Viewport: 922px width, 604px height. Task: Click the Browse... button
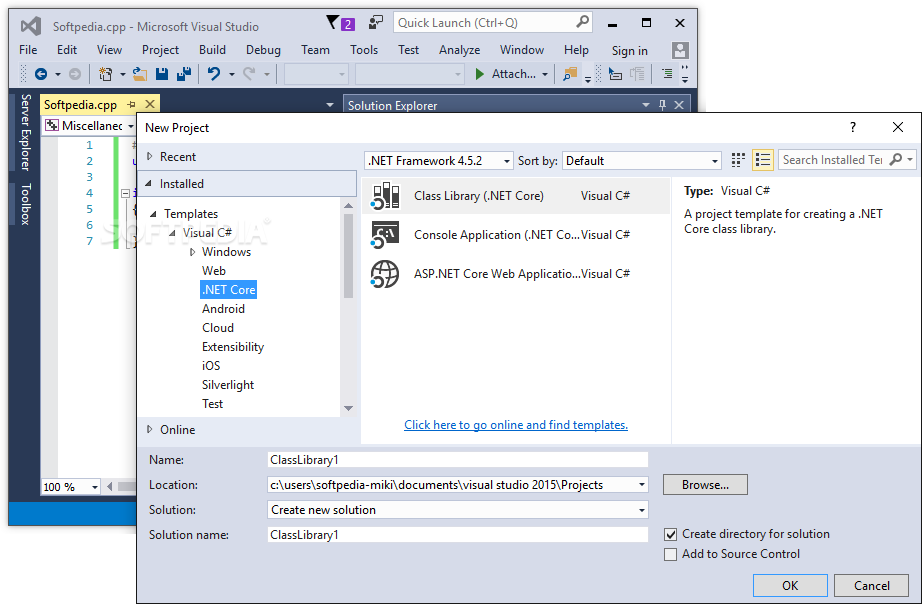(705, 485)
